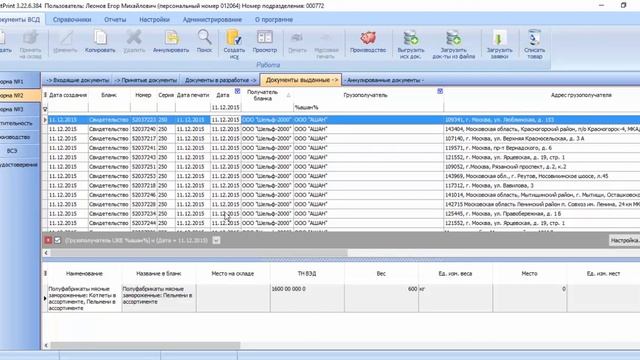Image resolution: width=640 pixels, height=360 pixels.
Task: Click the ТН ВЭД column header
Action: point(307,273)
